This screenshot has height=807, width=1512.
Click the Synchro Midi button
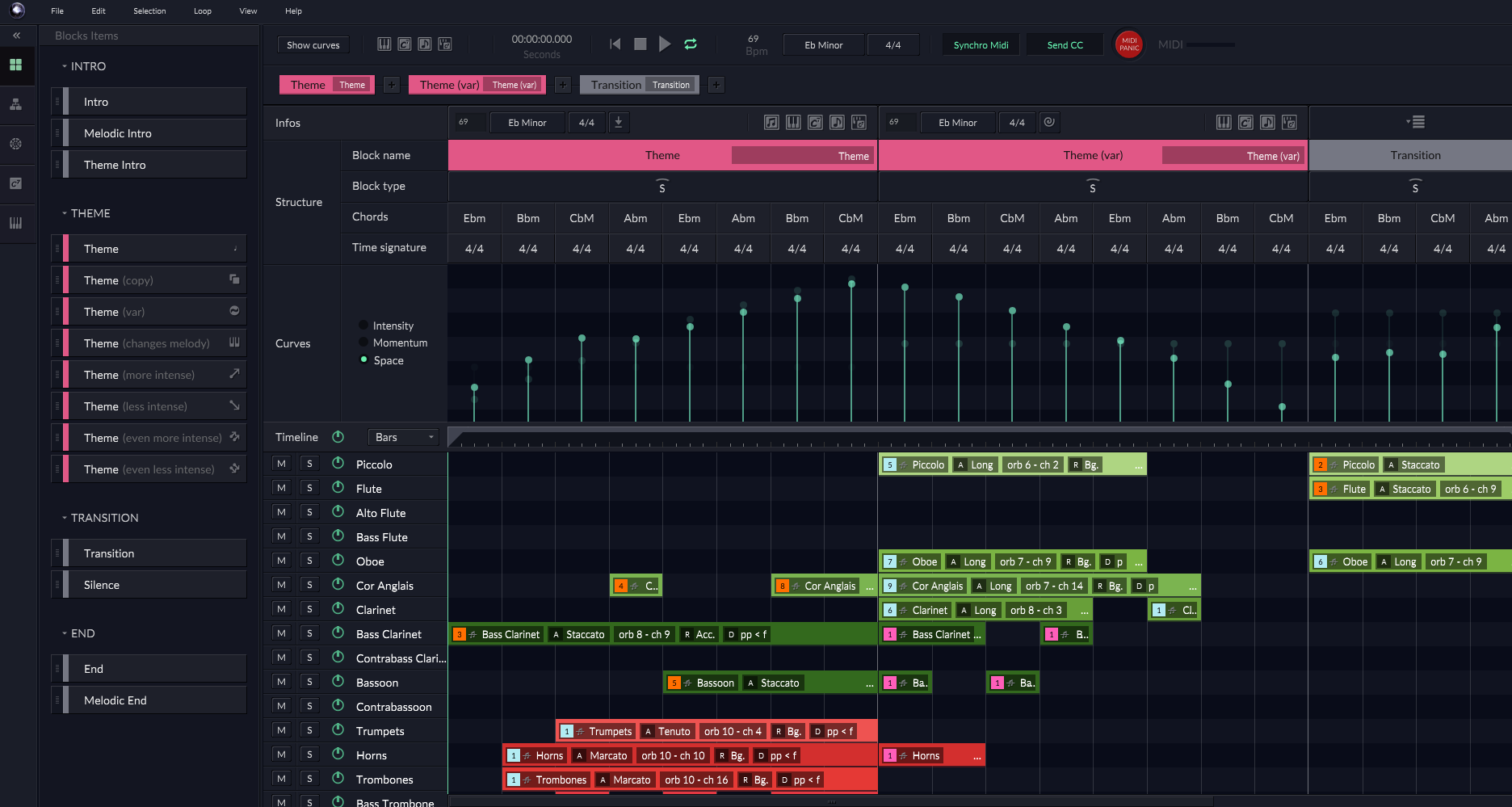coord(981,45)
